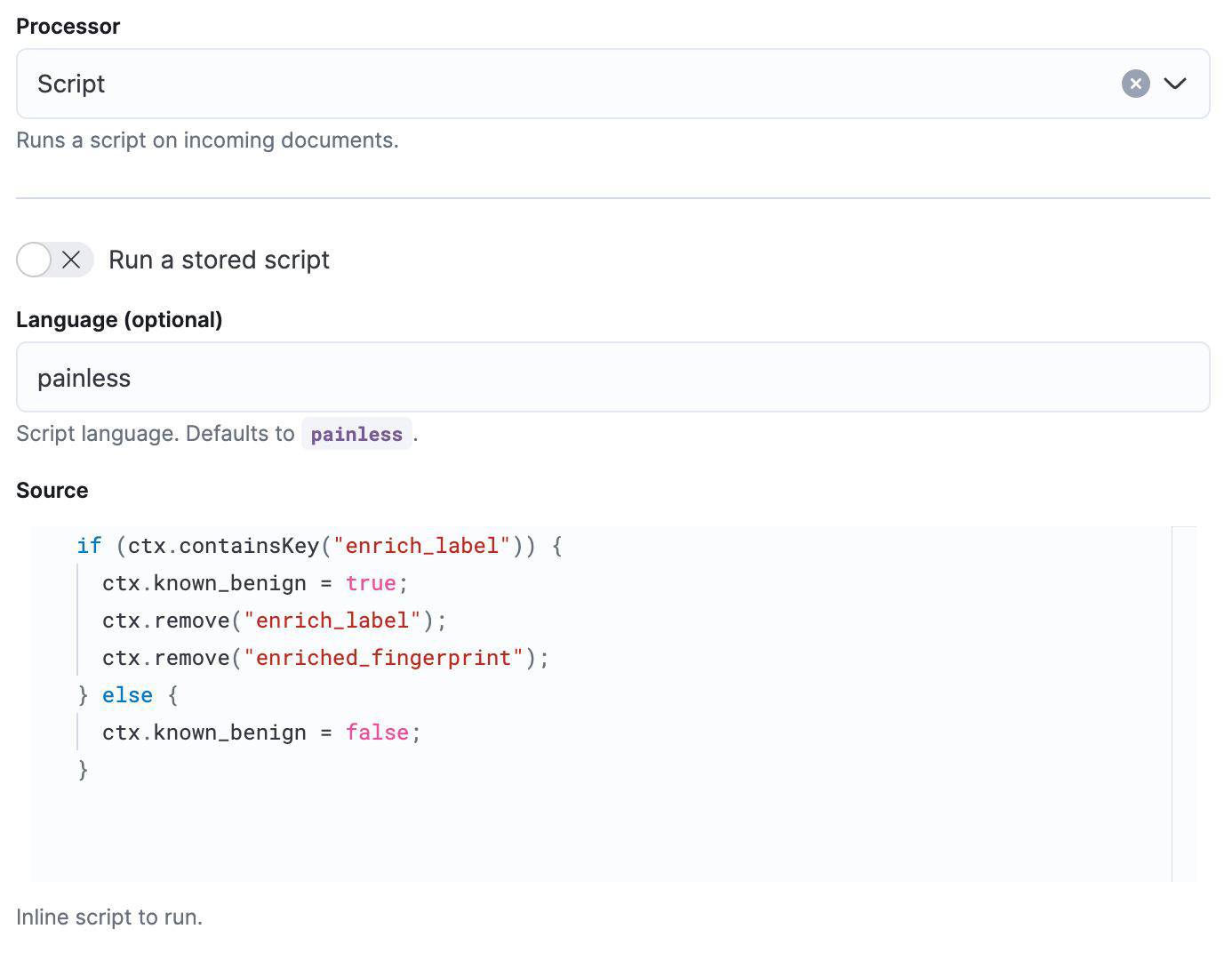Click the 'true' value in the script
The image size is (1232, 953).
[371, 583]
